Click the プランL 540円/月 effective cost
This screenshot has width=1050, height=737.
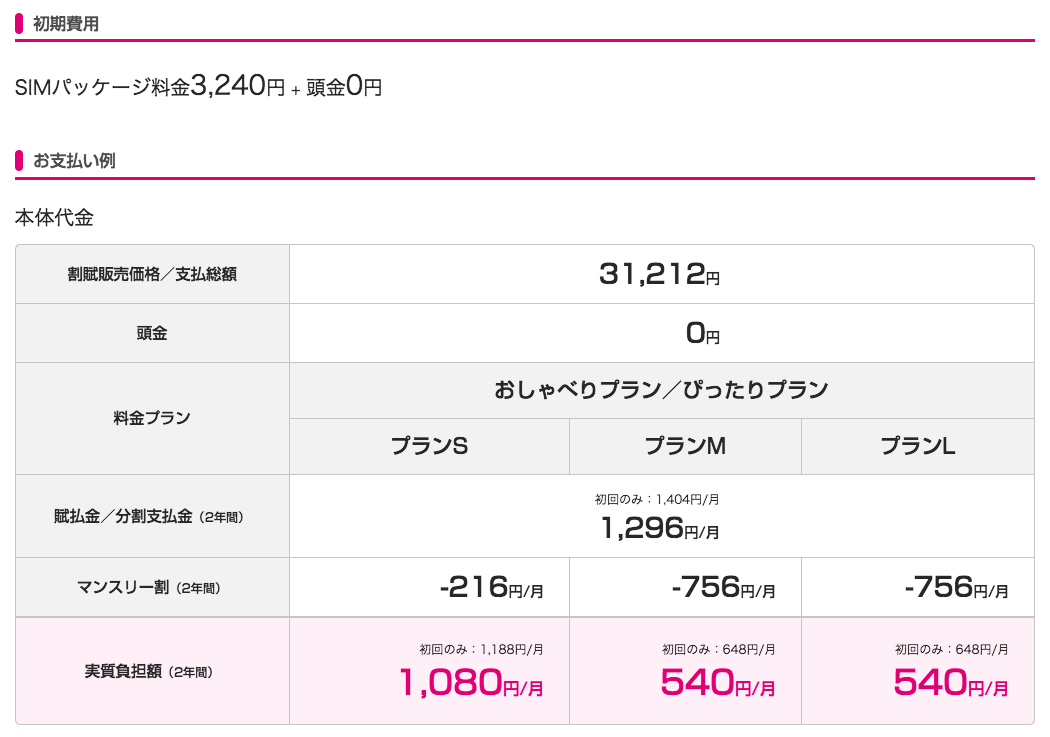tap(950, 683)
